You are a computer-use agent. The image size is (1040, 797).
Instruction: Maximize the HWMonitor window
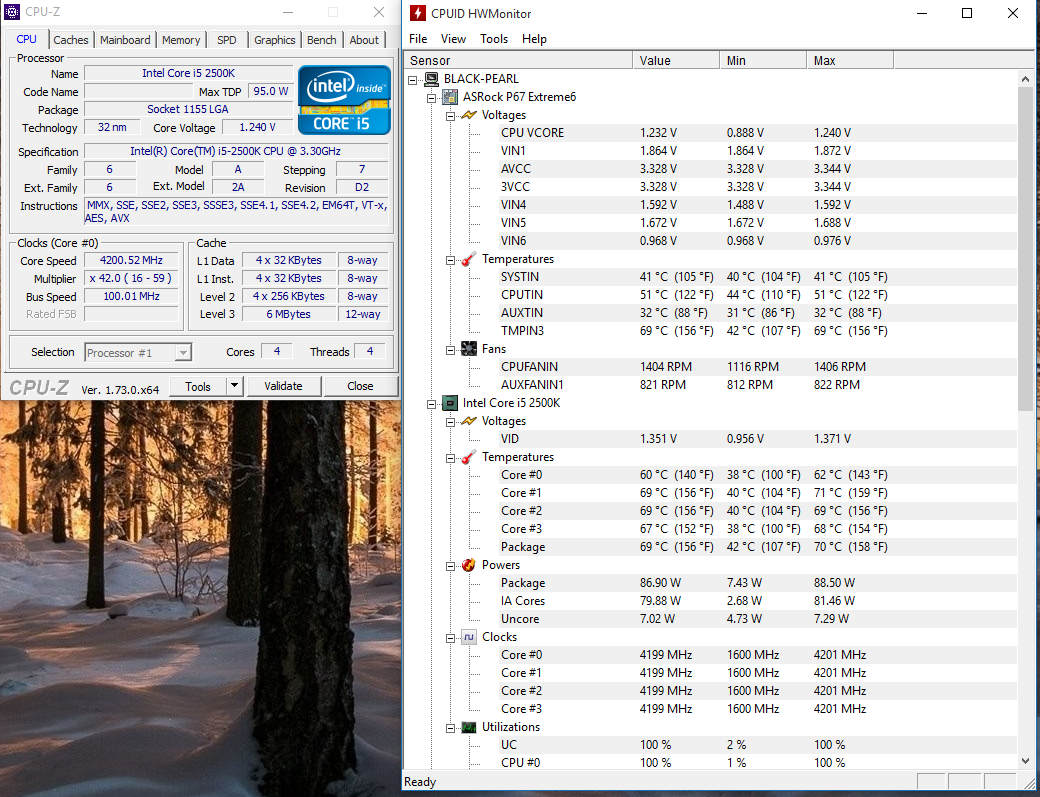point(967,13)
